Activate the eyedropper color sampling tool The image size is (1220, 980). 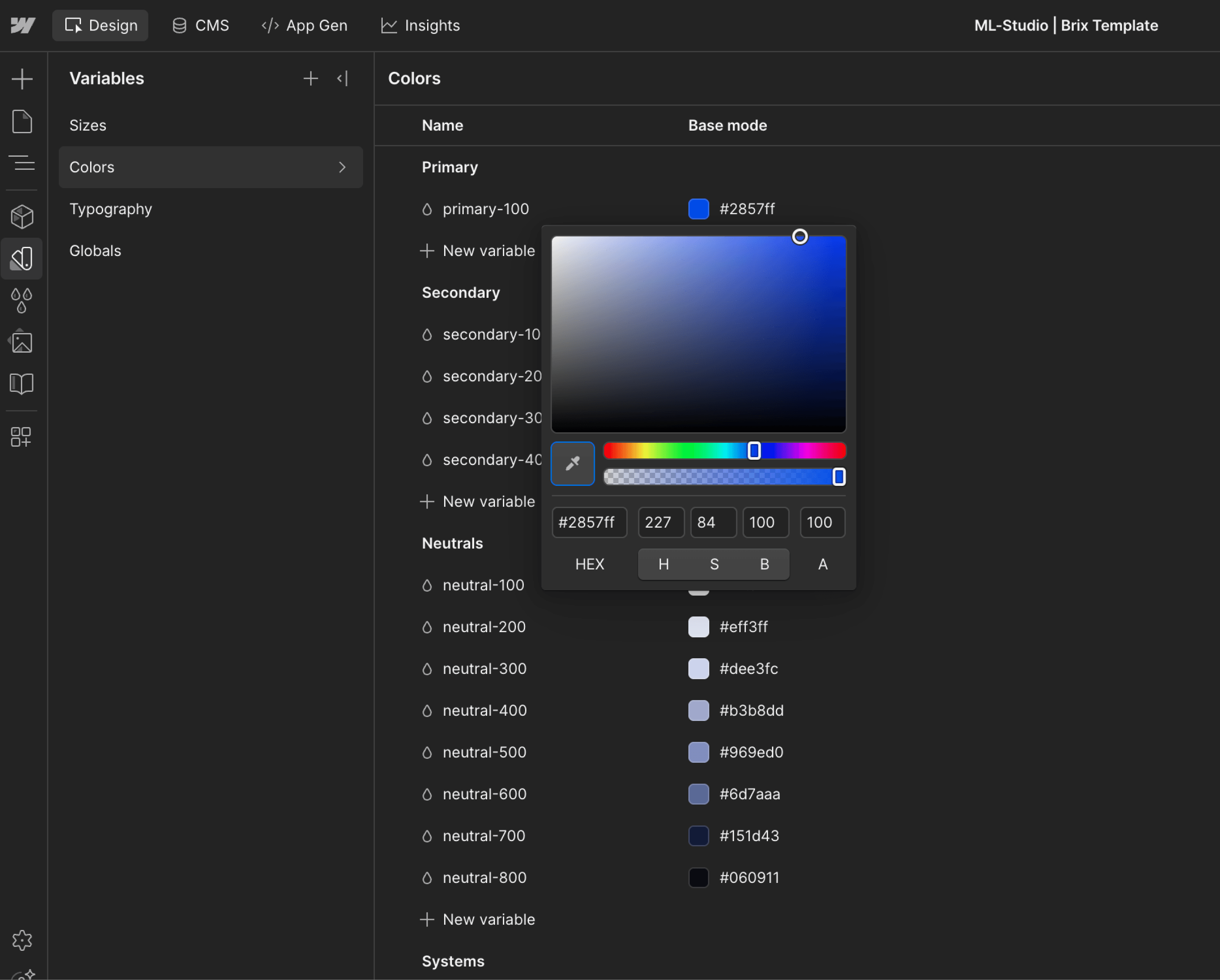573,463
